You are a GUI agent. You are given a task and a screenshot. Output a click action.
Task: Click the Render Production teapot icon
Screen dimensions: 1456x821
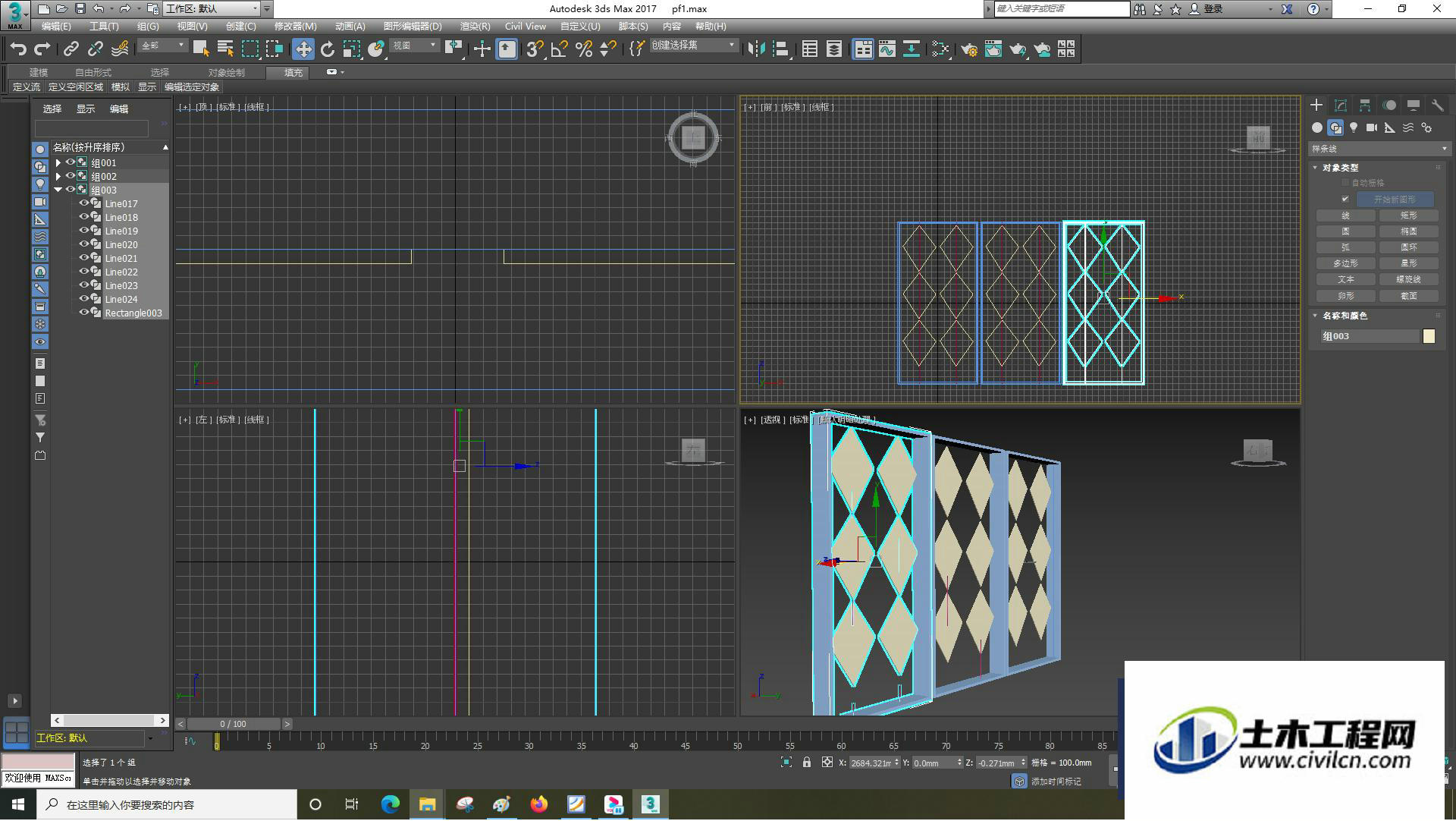[x=1018, y=49]
